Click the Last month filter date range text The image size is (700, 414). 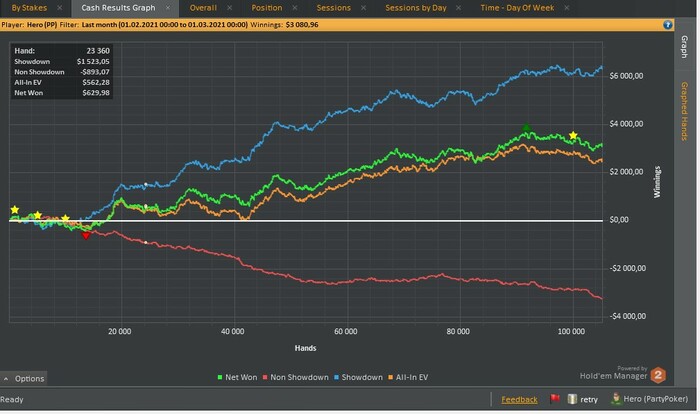(x=165, y=25)
